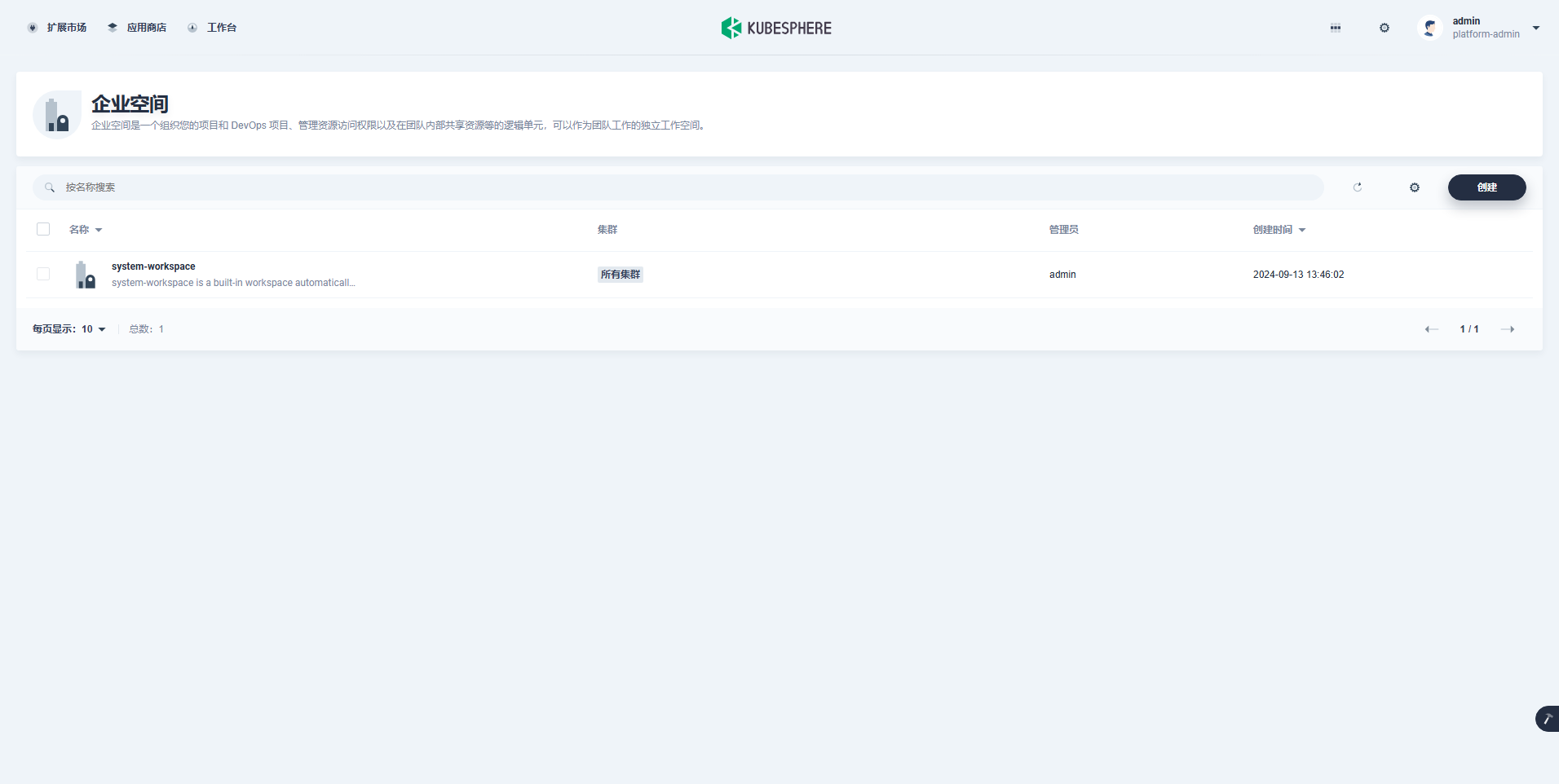Click the 总数: 1 total count
Viewport: 1559px width, 784px height.
click(147, 329)
